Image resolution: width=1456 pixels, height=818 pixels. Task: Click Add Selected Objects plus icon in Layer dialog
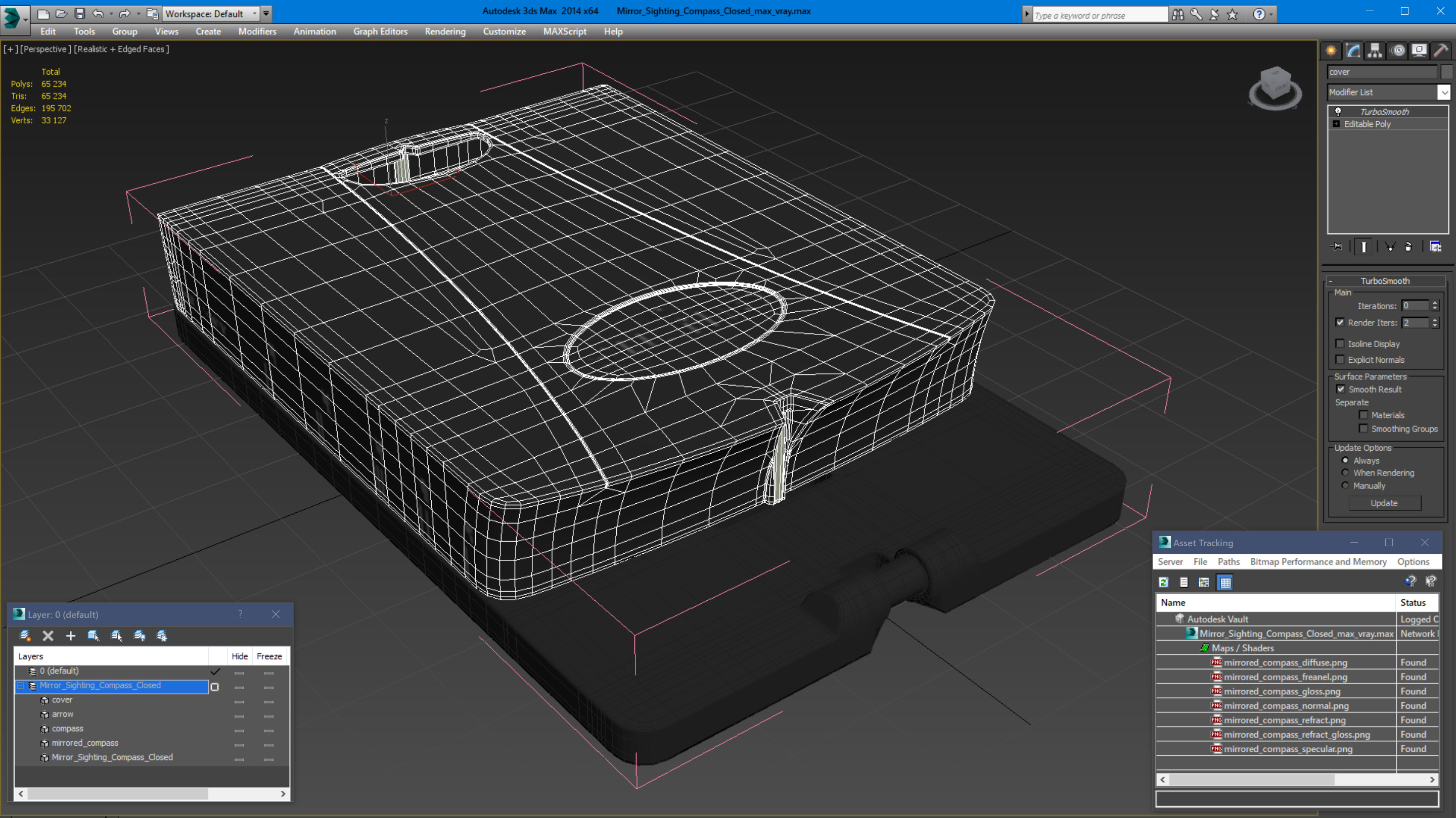click(71, 636)
